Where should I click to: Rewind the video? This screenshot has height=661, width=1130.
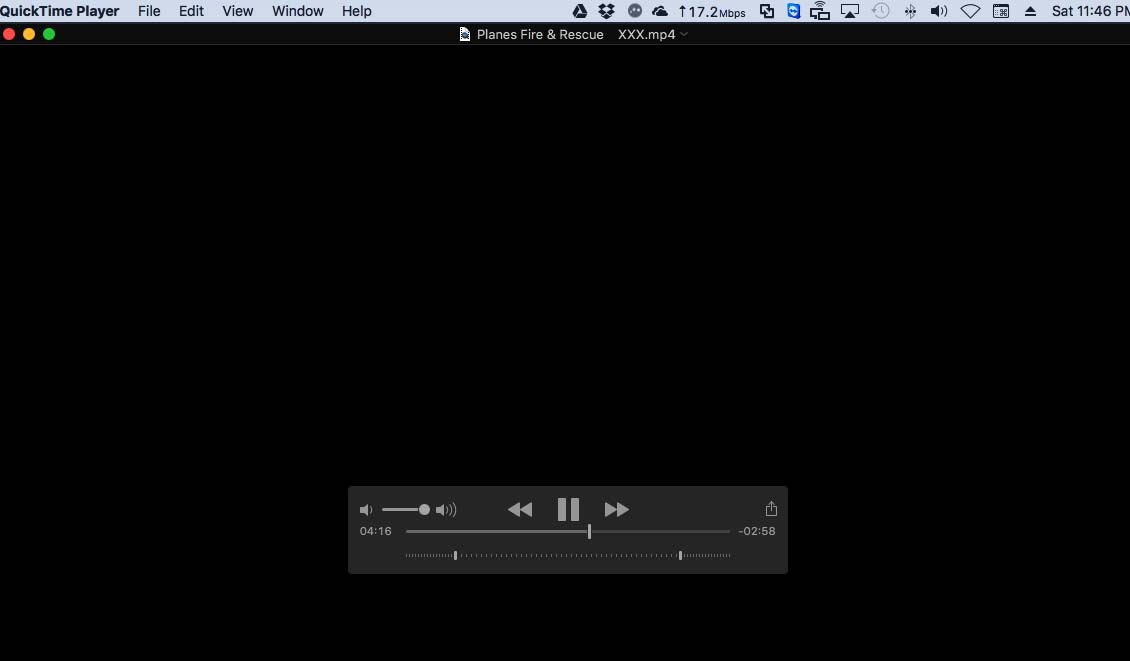pos(520,510)
